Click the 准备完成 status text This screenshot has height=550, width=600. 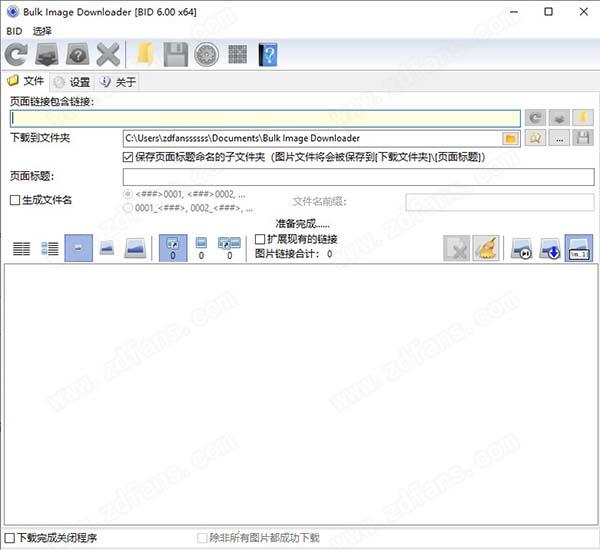pyautogui.click(x=302, y=224)
